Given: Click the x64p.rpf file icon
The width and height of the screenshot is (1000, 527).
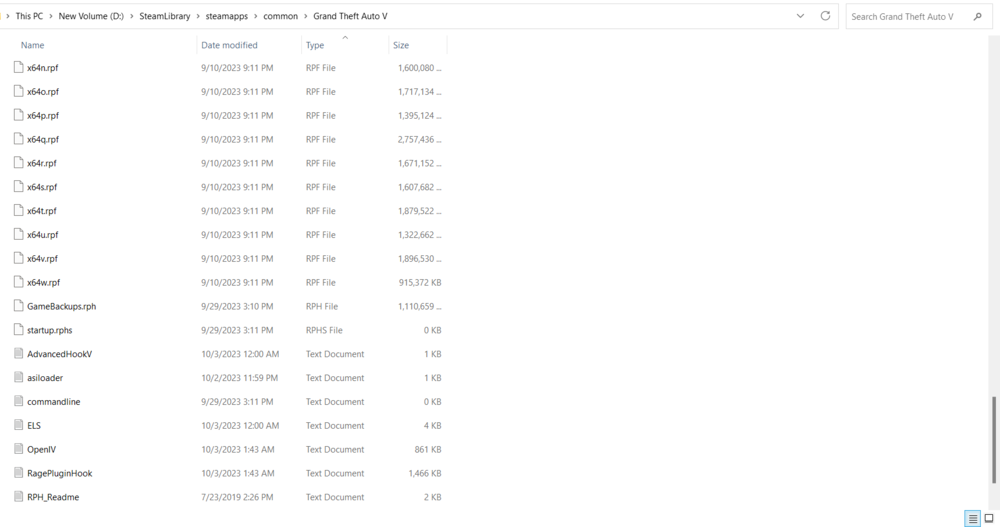Looking at the screenshot, I should point(18,115).
